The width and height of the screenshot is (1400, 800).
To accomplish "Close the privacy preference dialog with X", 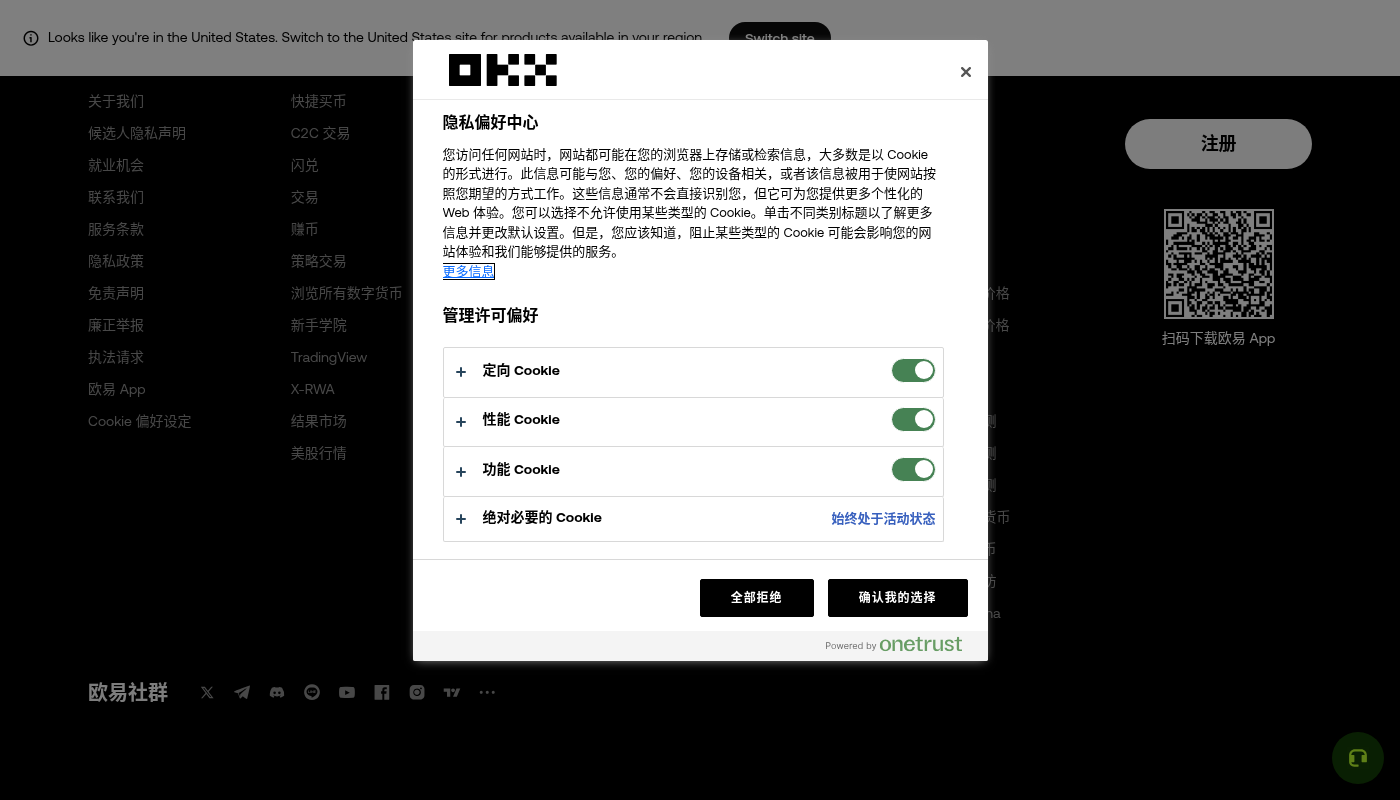I will pos(965,72).
